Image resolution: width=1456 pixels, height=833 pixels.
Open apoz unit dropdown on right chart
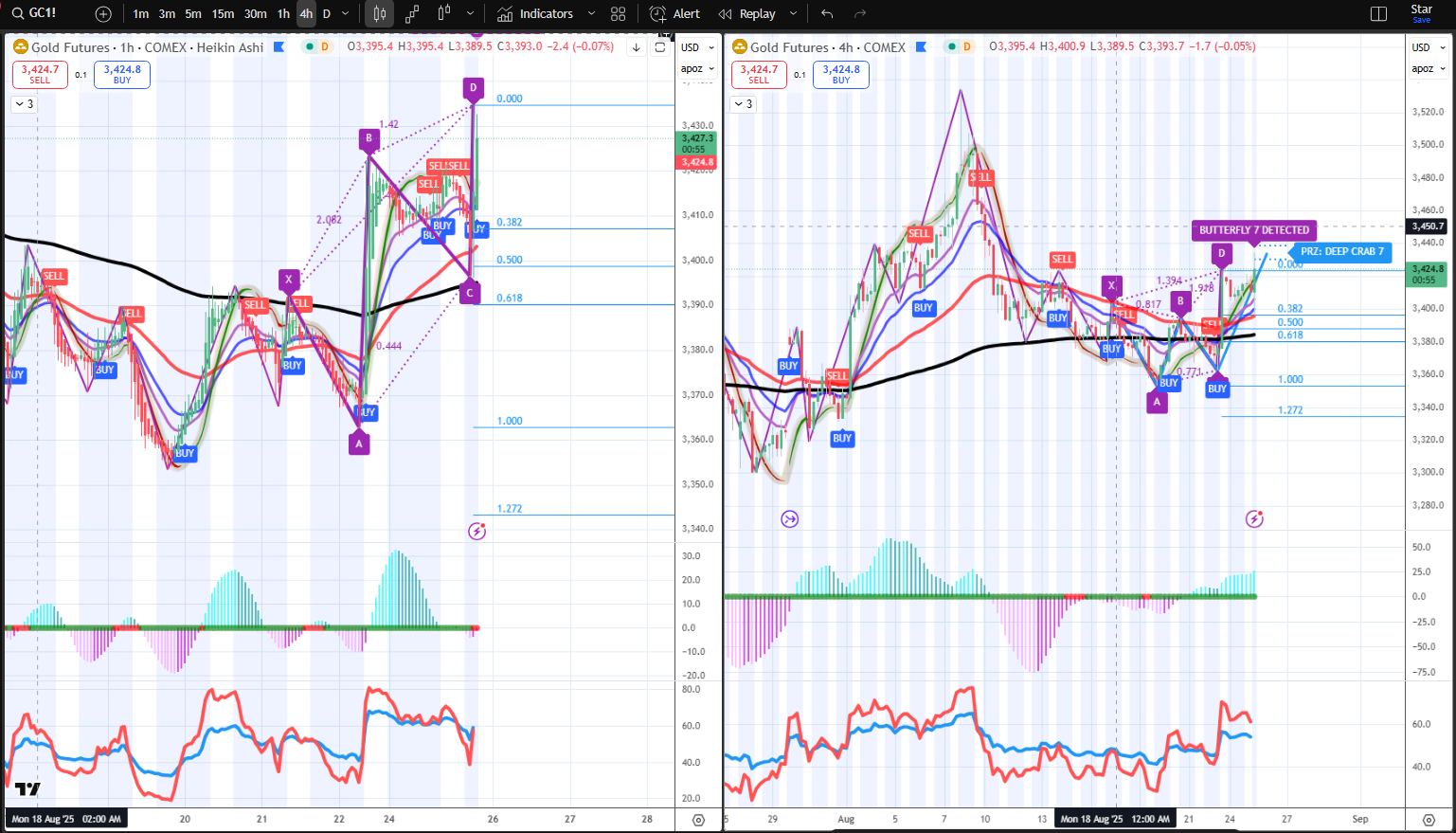(x=1428, y=68)
